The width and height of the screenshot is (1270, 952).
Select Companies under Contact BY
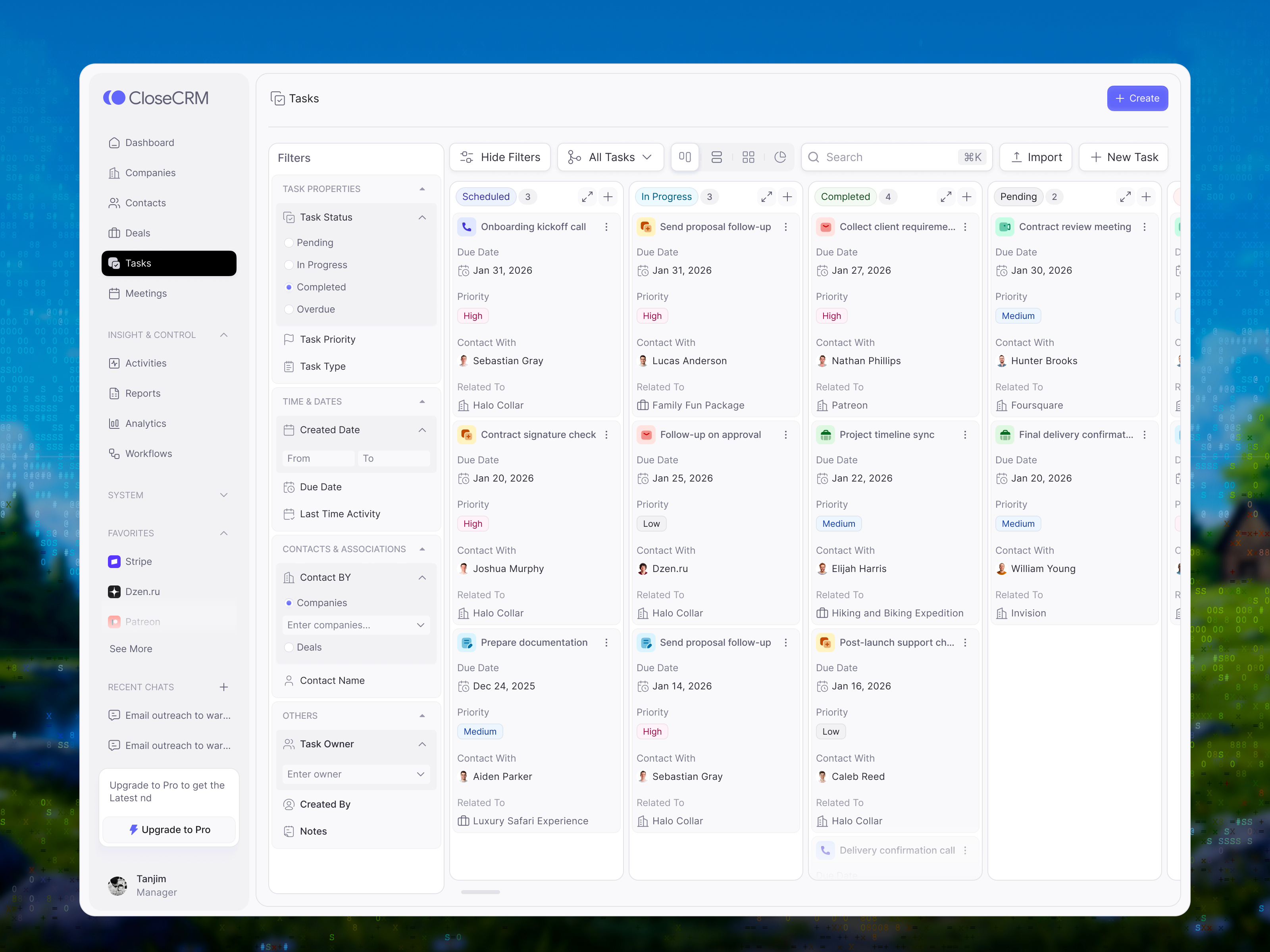click(x=289, y=603)
